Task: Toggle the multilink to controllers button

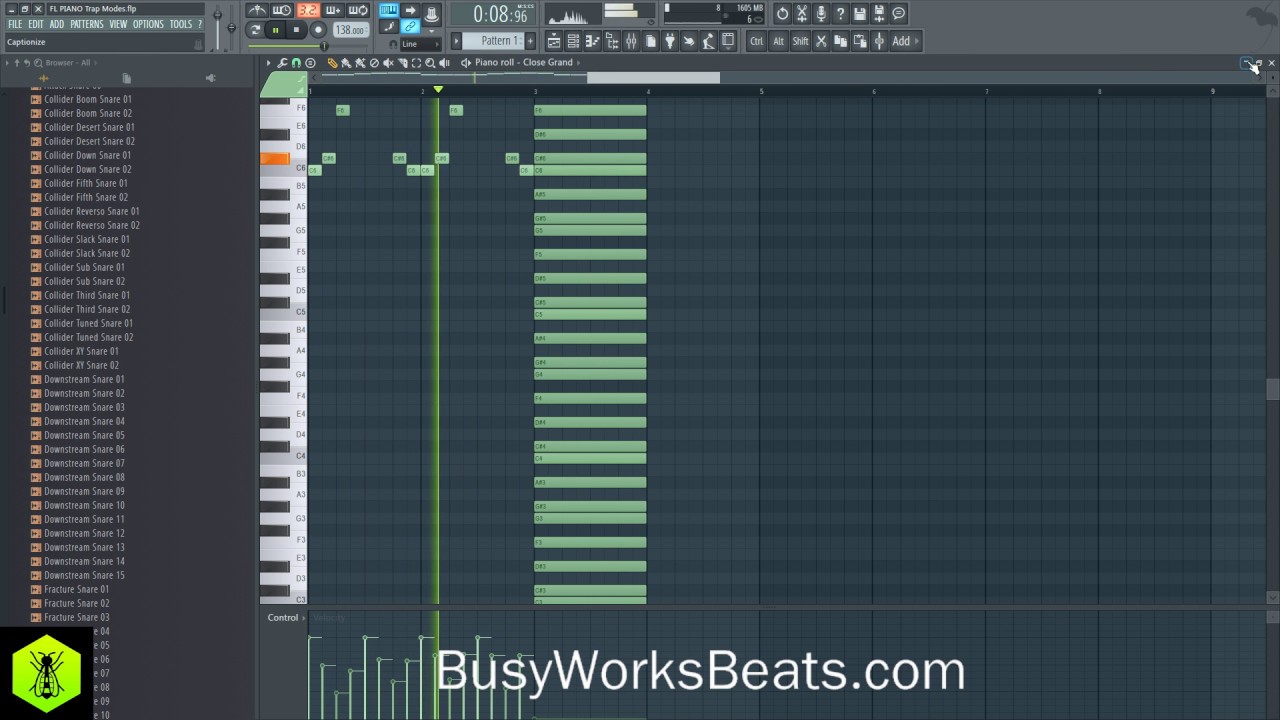Action: point(410,26)
